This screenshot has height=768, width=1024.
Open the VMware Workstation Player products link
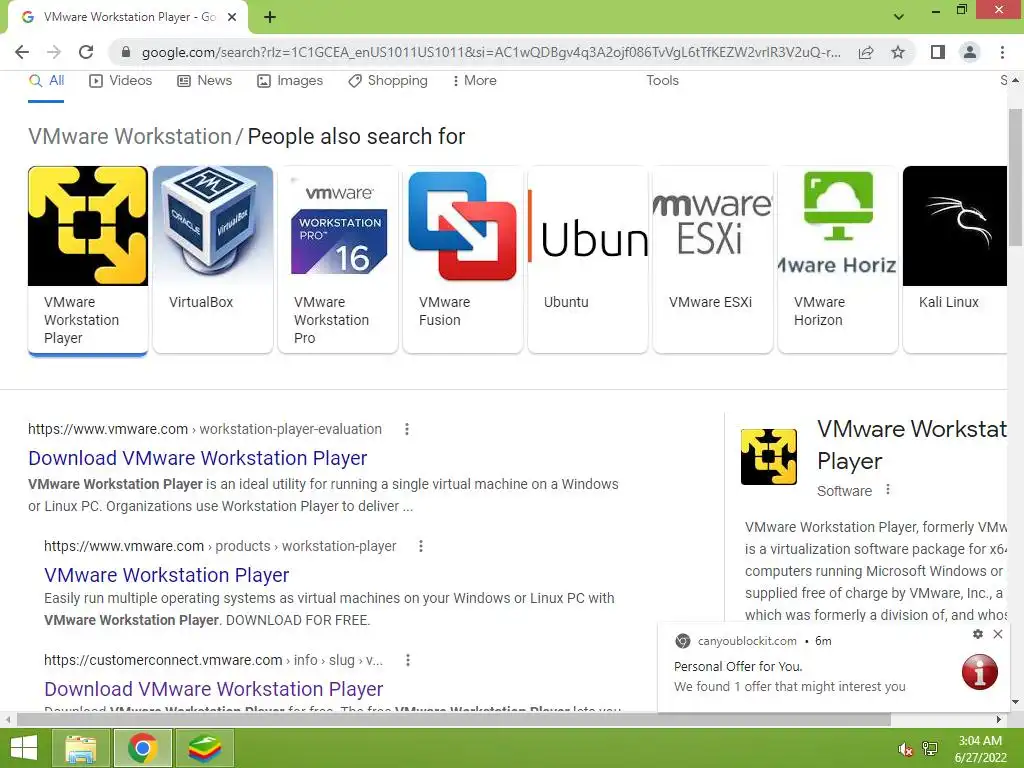167,575
